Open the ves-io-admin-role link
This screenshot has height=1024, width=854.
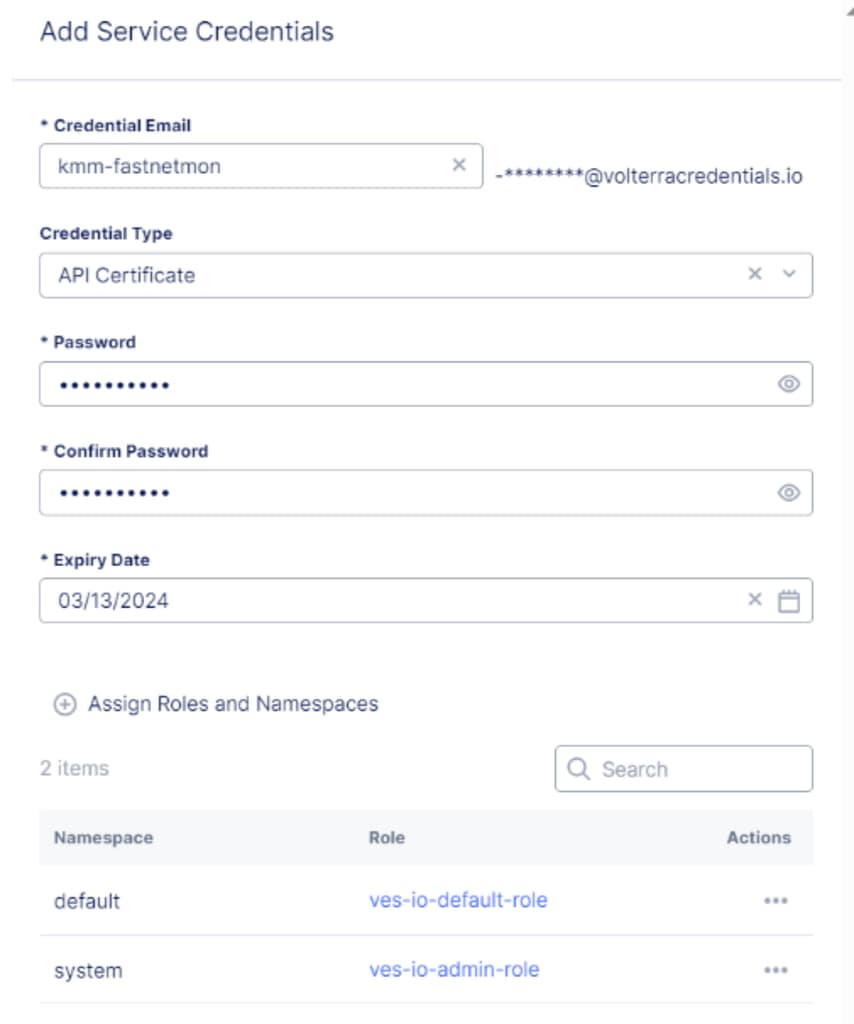[454, 969]
